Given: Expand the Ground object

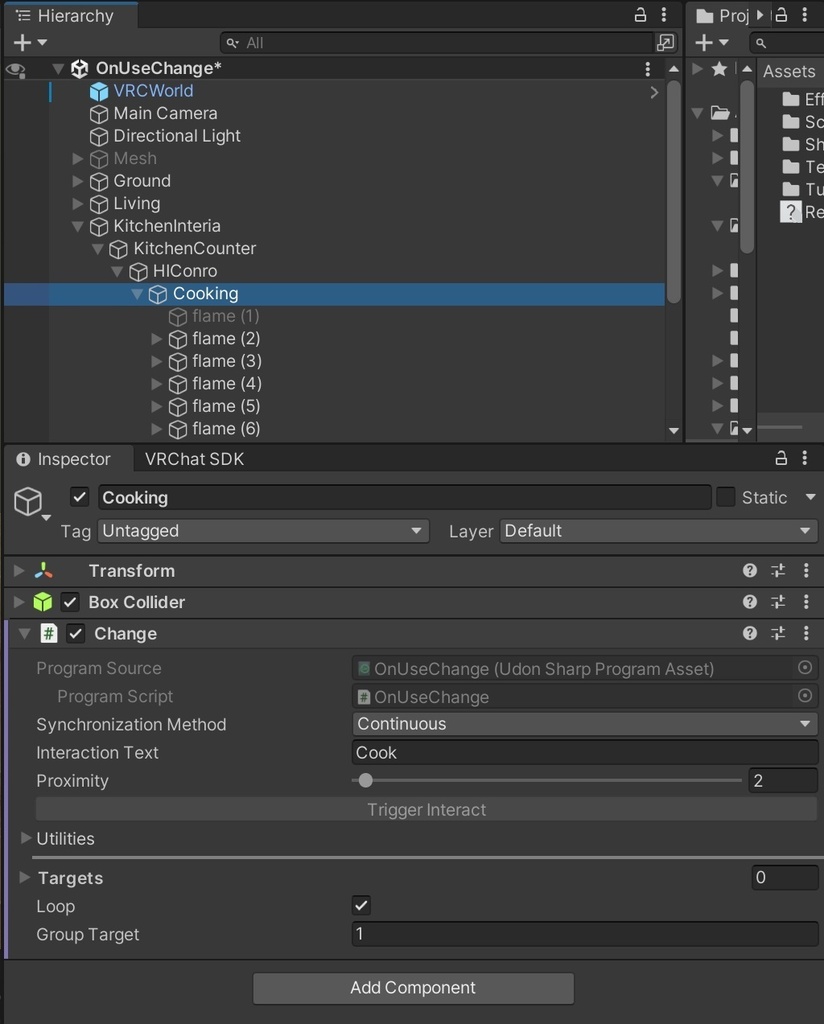Looking at the screenshot, I should (78, 181).
